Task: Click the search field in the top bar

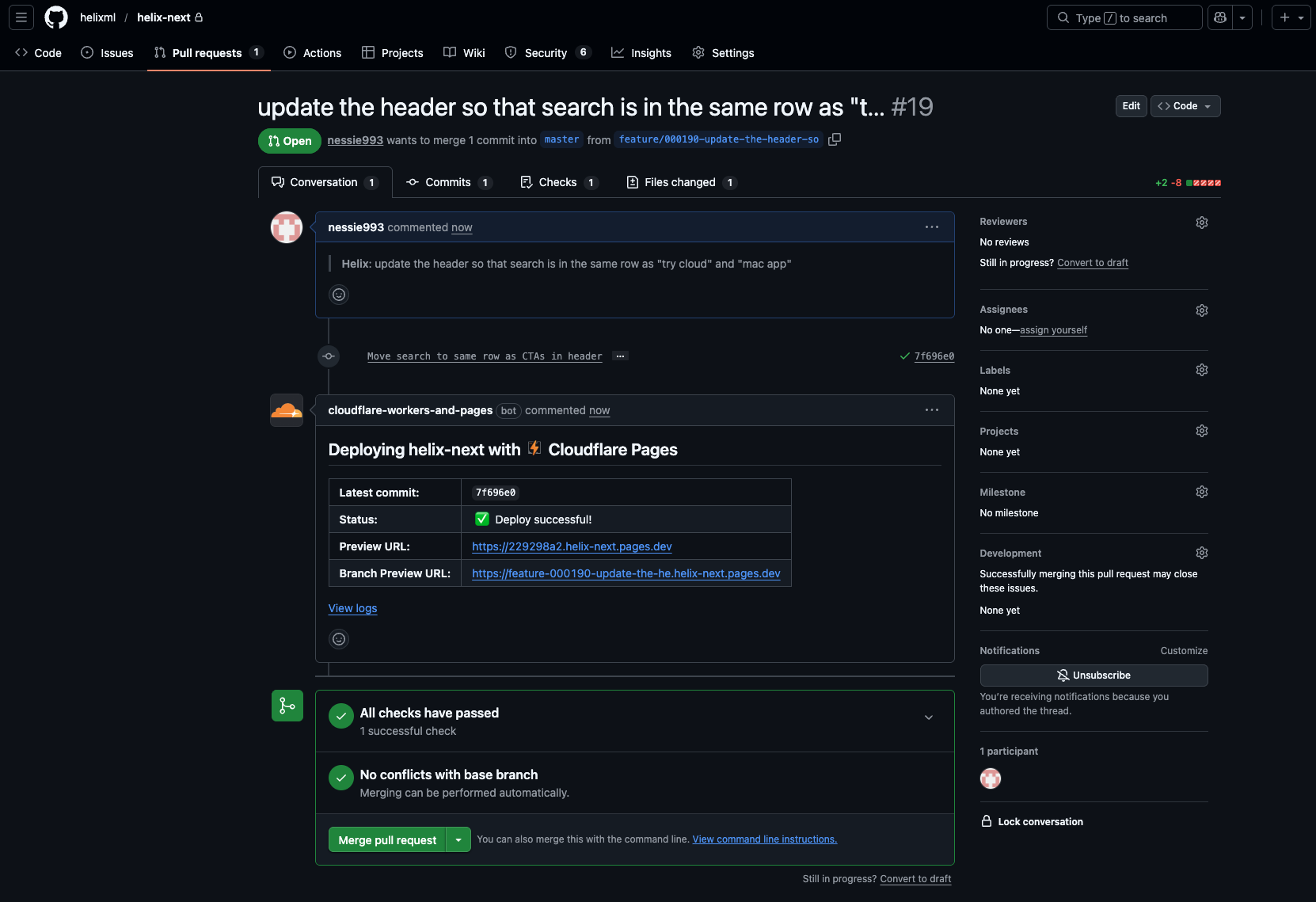Action: pos(1124,17)
